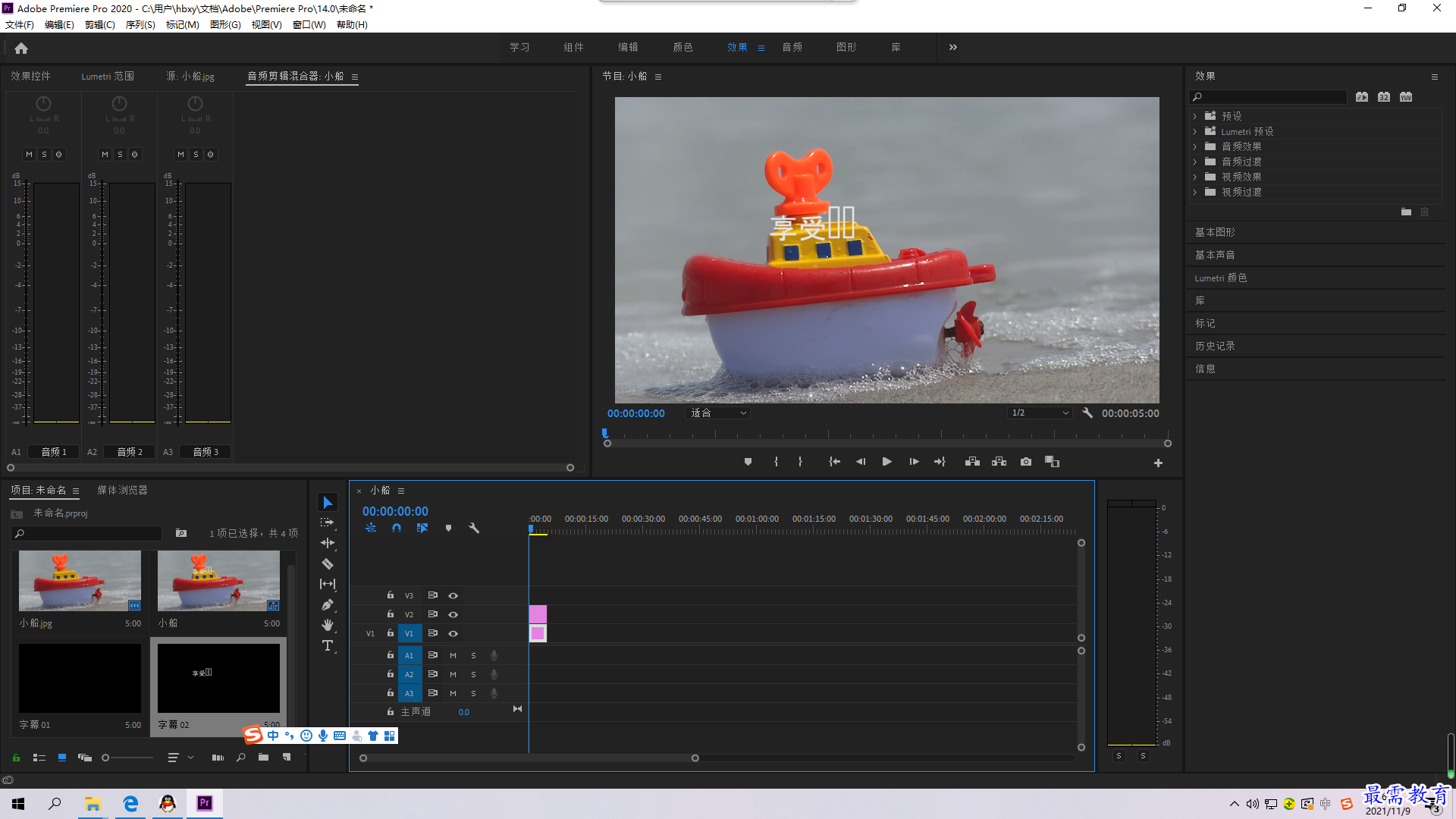The height and width of the screenshot is (819, 1456).
Task: Select the Selection tool arrow
Action: point(328,502)
